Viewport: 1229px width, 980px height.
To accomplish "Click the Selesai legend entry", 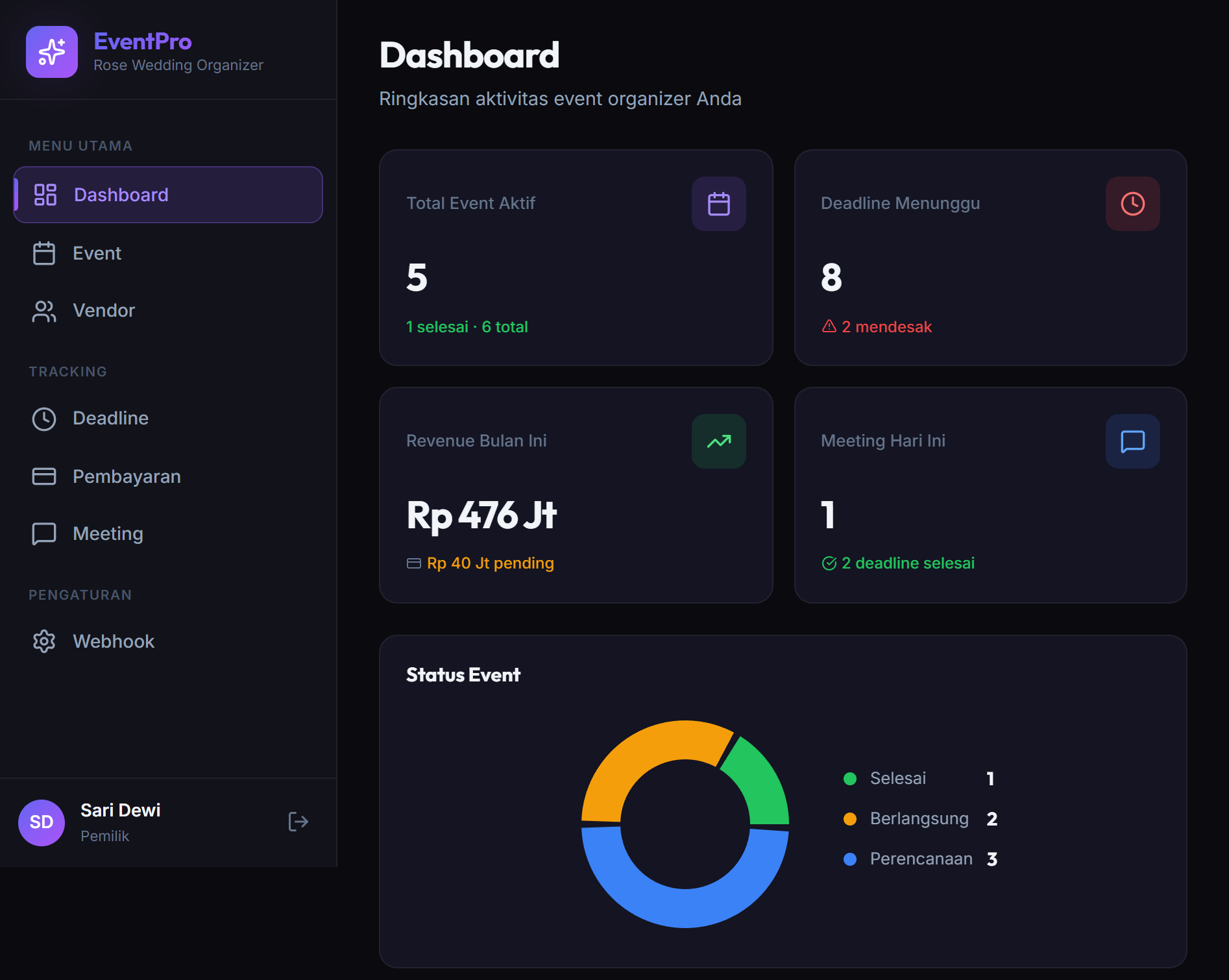I will pos(897,778).
